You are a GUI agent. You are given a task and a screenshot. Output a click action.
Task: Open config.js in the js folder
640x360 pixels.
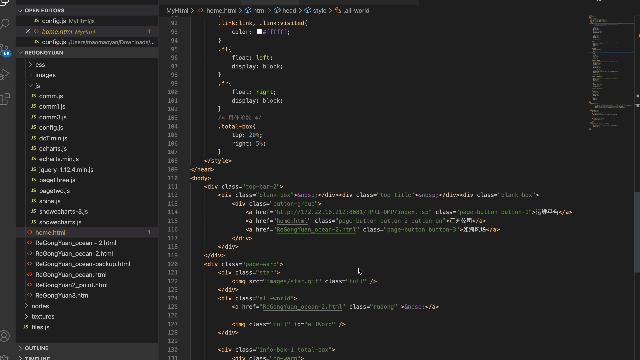point(51,128)
